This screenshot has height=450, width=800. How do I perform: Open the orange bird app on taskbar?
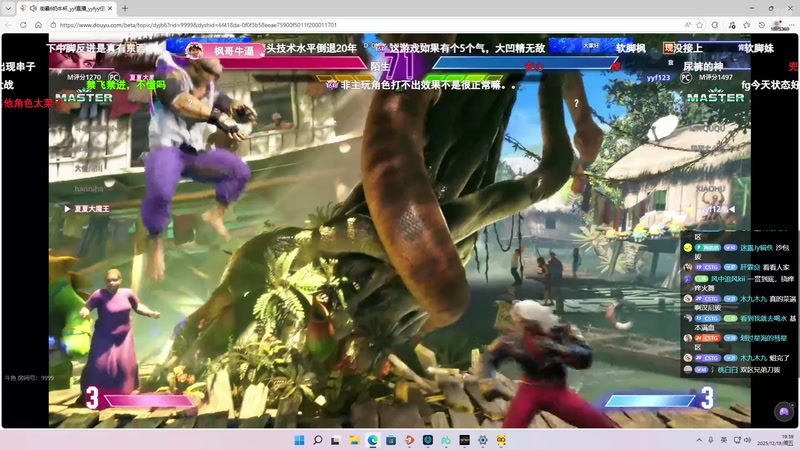410,440
